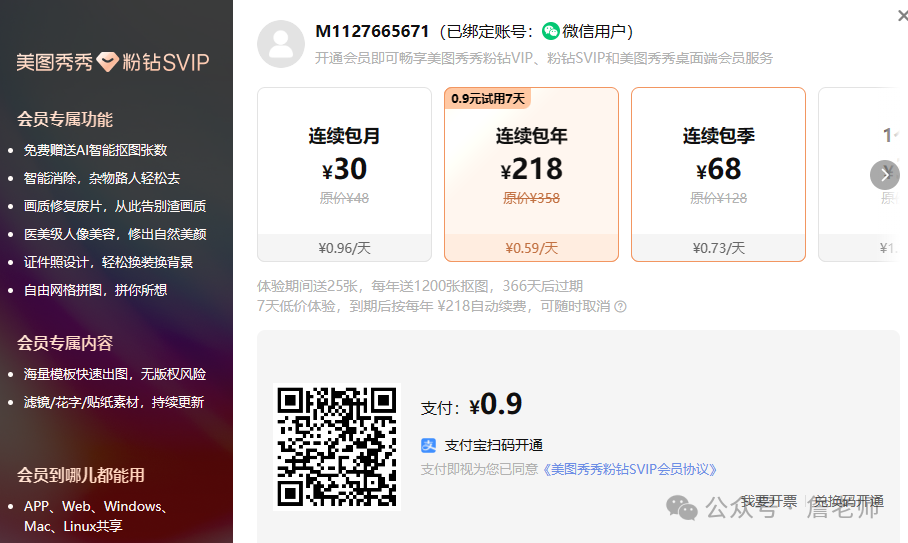Select the 连续包季 ¥68 plan
908x543 pixels.
point(719,175)
